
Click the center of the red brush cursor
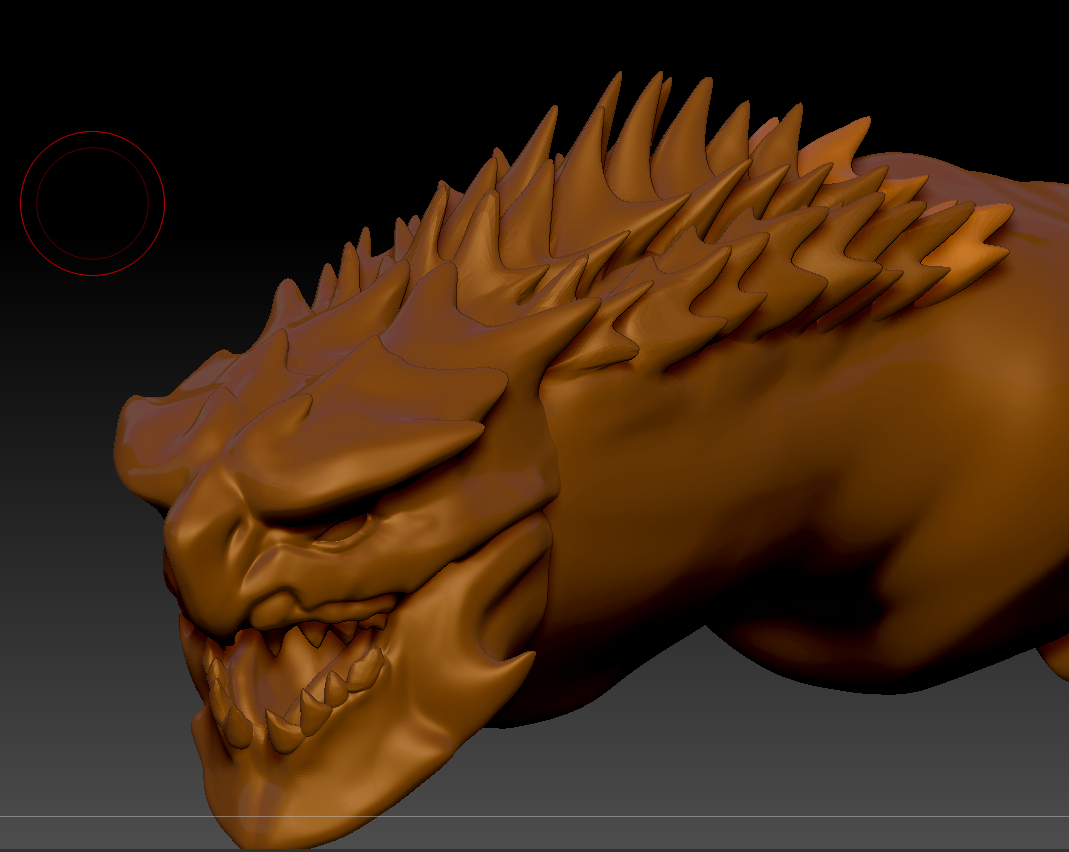pos(92,203)
